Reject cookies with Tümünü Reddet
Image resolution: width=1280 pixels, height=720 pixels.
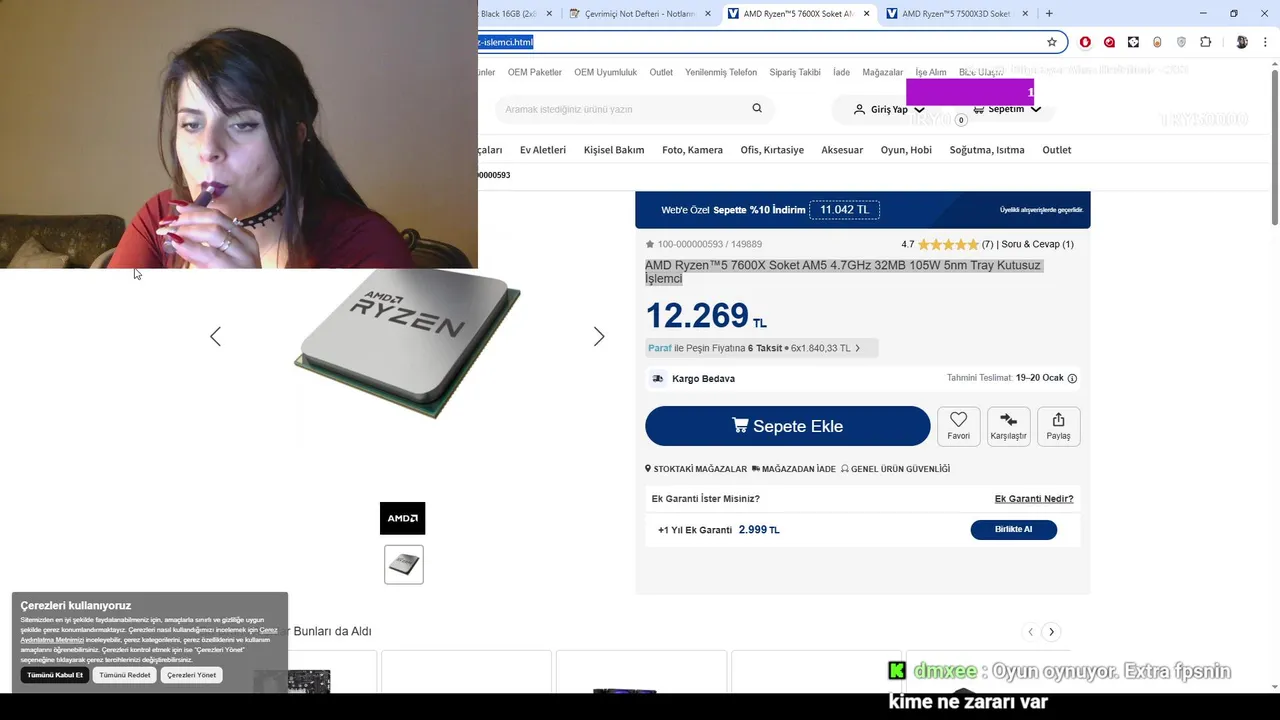point(125,675)
